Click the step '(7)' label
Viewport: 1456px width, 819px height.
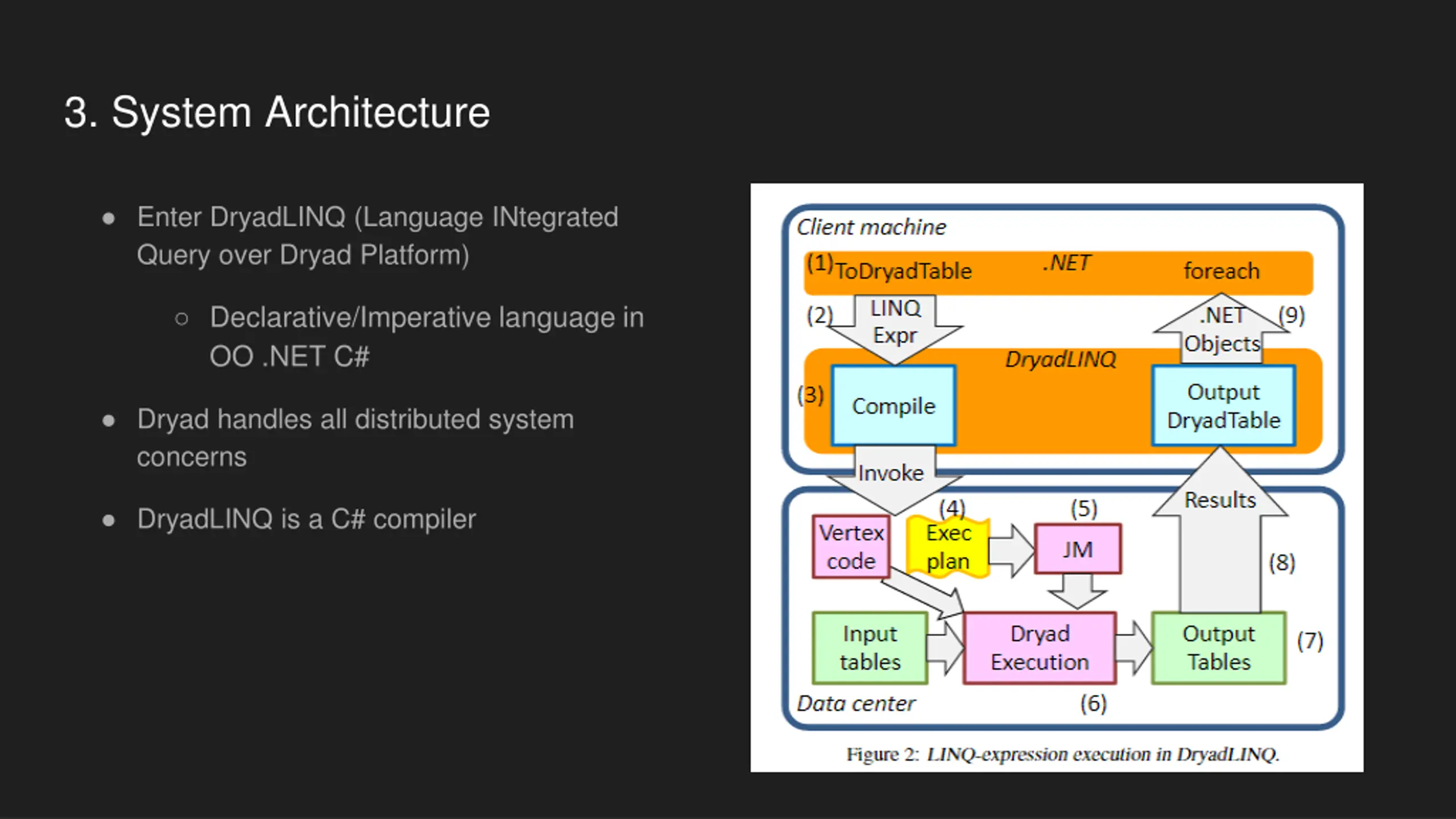point(1310,641)
